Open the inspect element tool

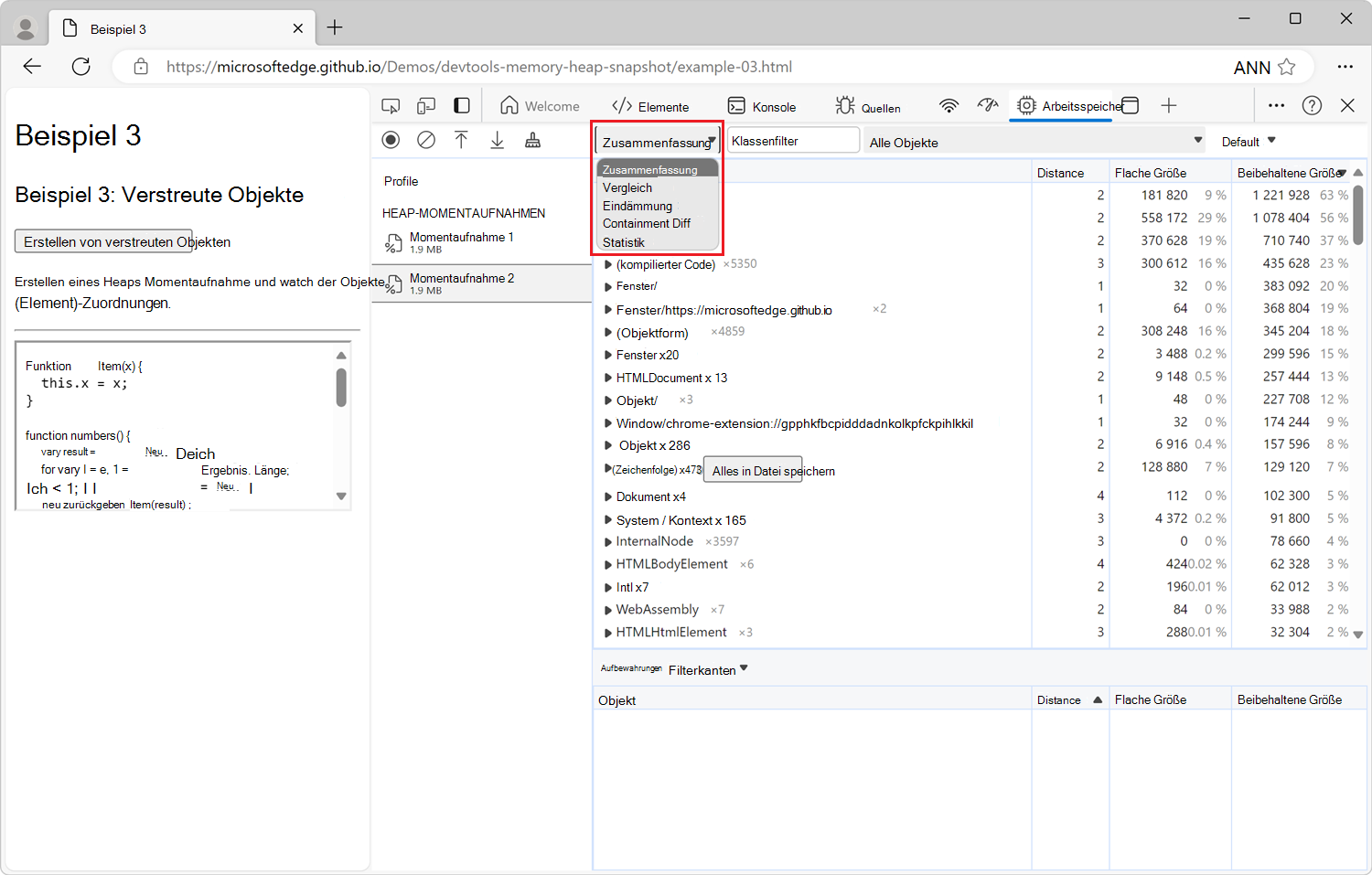point(391,106)
